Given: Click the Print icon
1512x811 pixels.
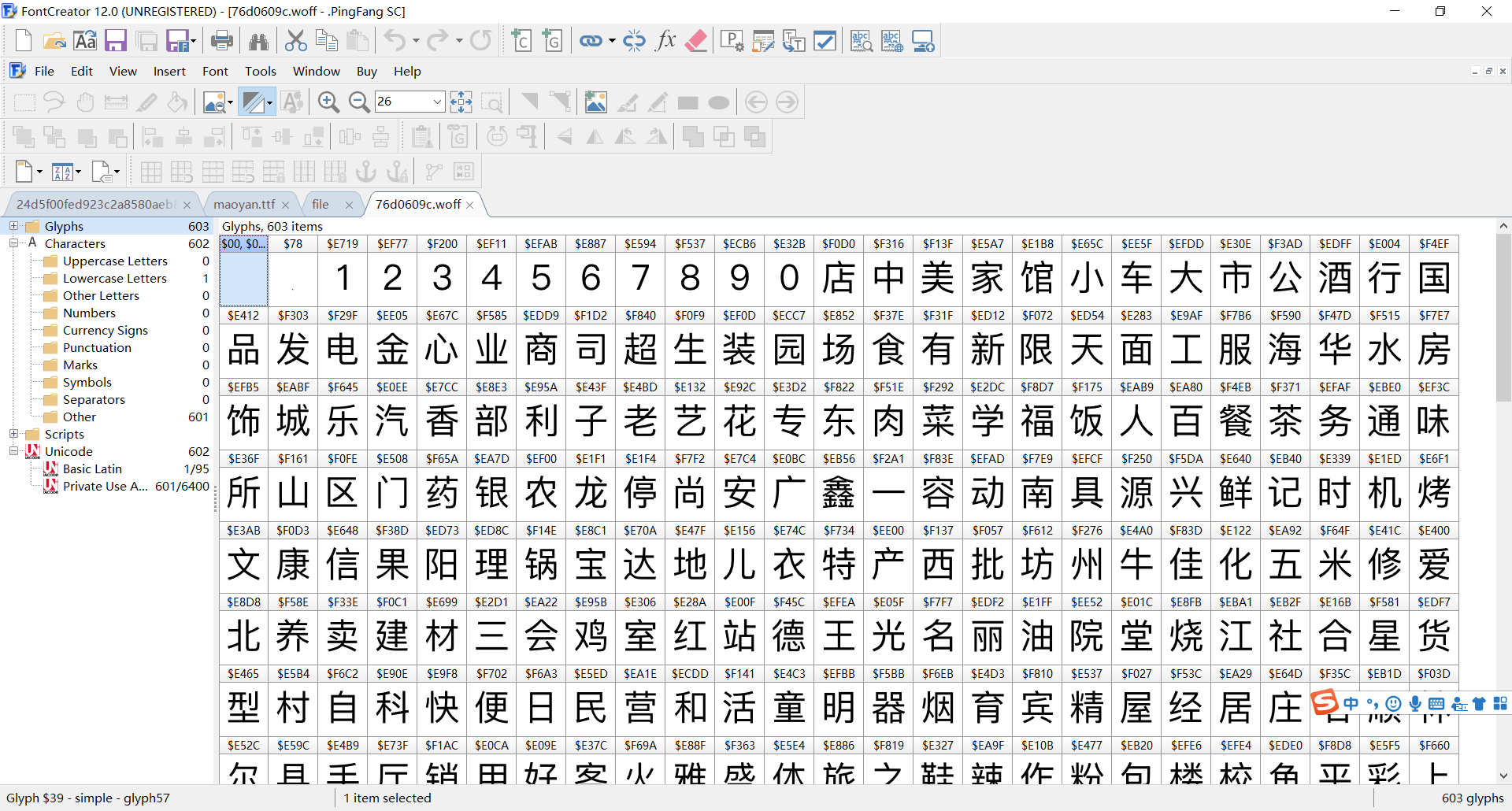Looking at the screenshot, I should [222, 40].
